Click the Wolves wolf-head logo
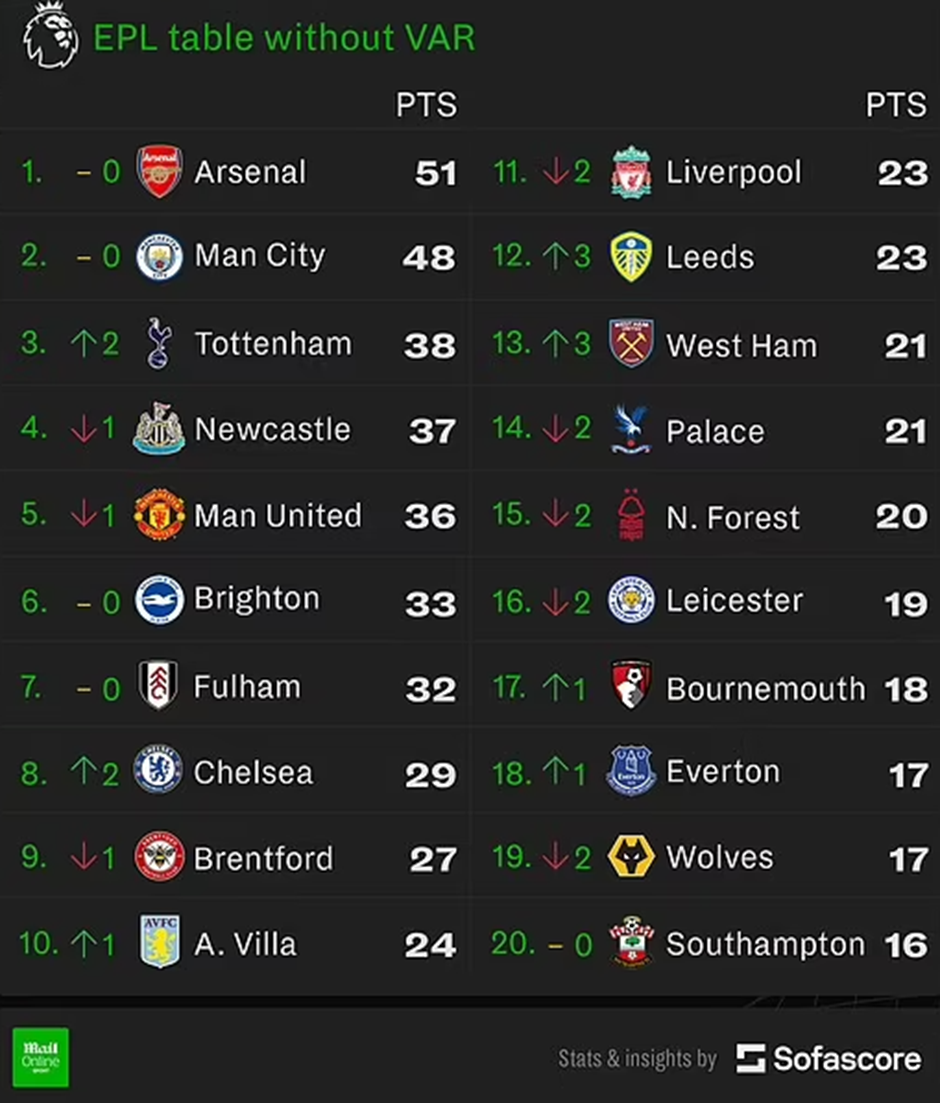 (631, 856)
